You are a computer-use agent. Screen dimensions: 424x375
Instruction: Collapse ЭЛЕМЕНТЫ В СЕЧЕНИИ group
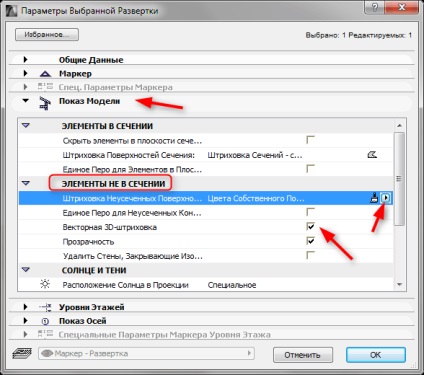[26, 126]
